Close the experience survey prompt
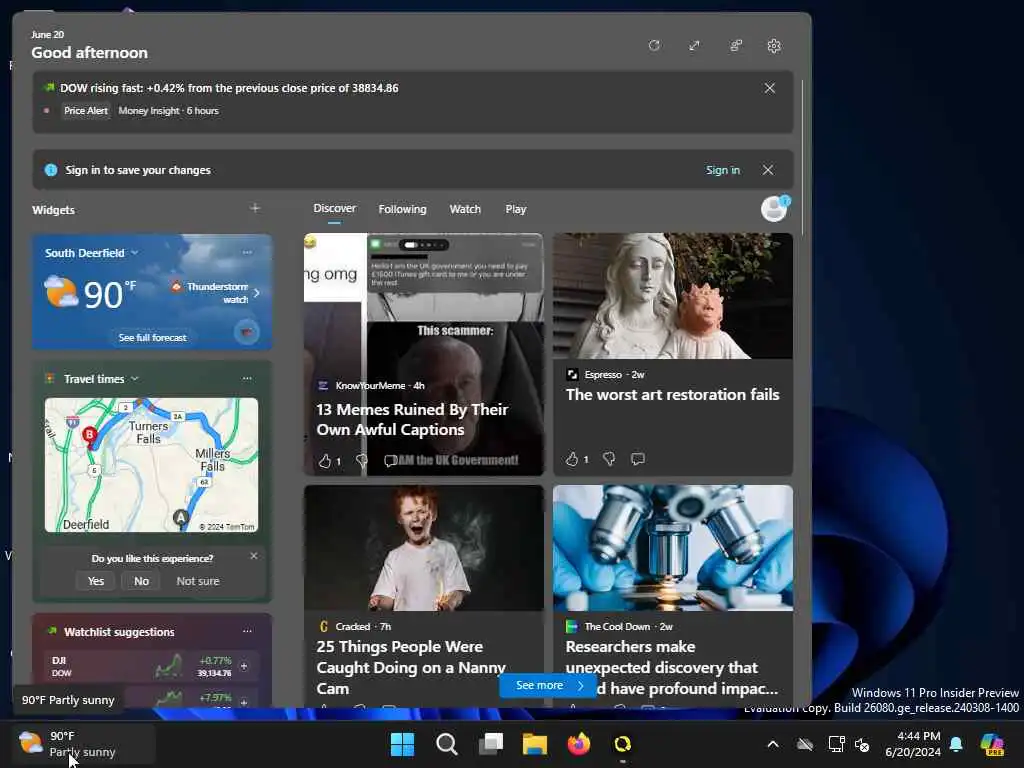Image resolution: width=1024 pixels, height=768 pixels. pos(253,556)
